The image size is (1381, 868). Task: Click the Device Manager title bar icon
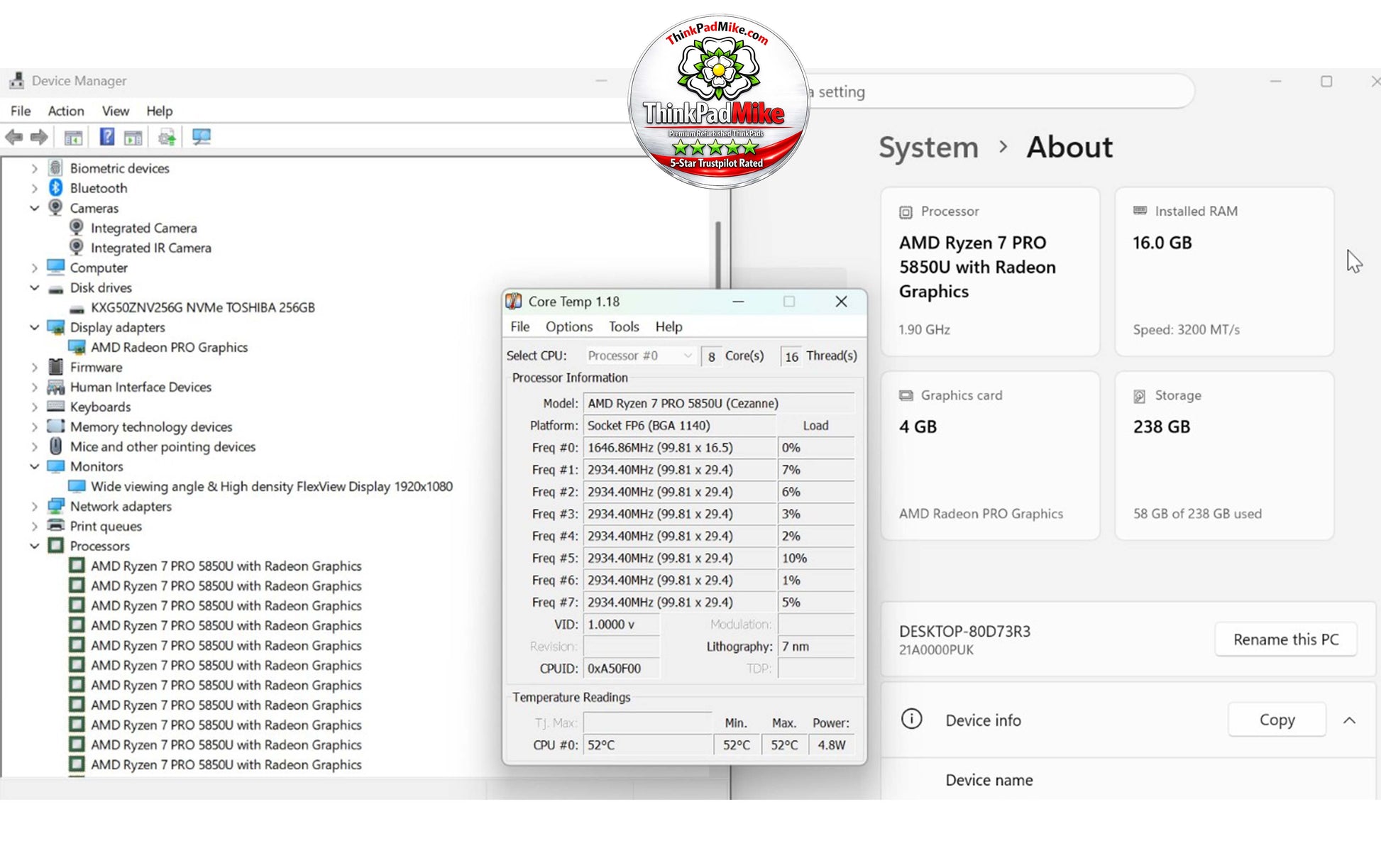pyautogui.click(x=16, y=81)
